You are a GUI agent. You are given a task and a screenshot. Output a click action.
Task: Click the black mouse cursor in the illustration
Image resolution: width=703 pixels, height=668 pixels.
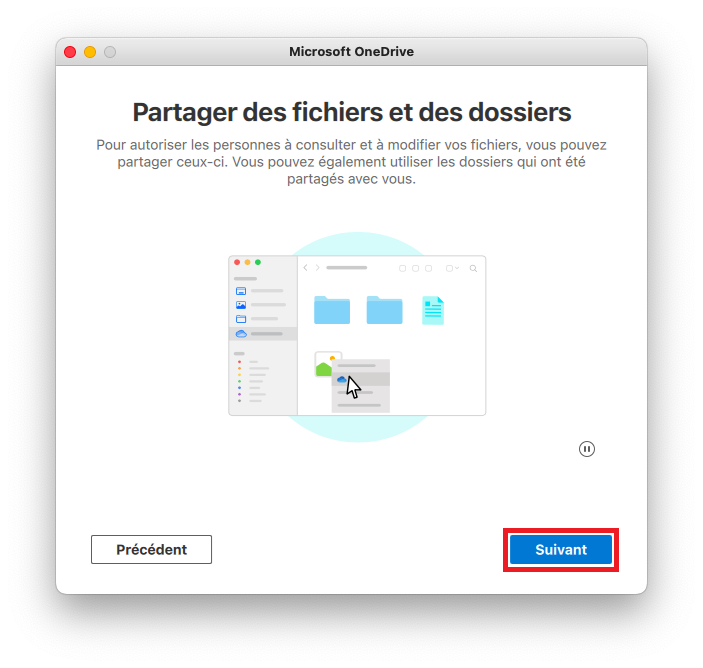(353, 387)
